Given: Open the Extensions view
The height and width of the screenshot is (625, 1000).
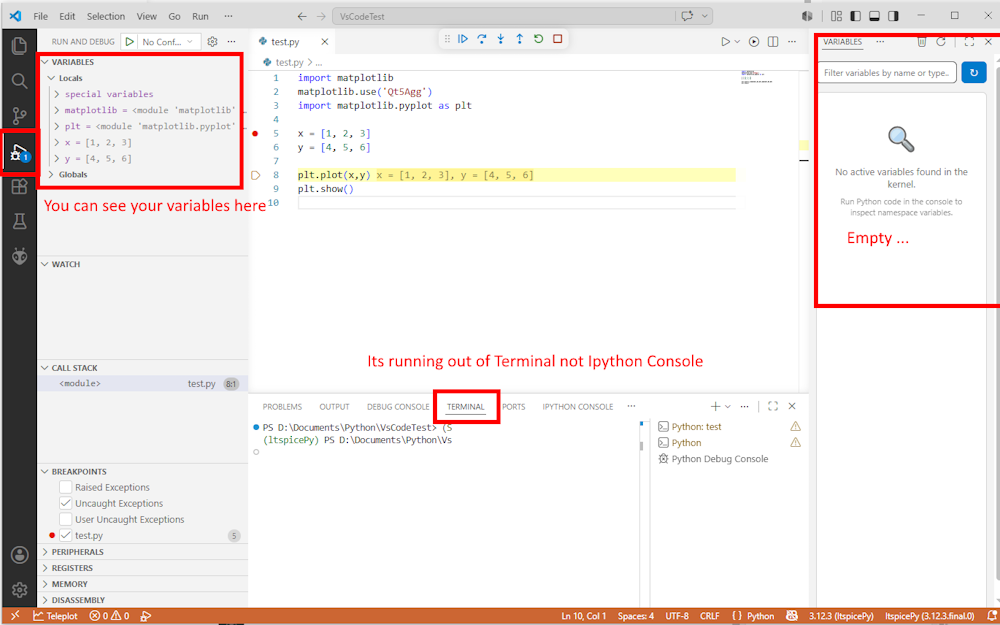Looking at the screenshot, I should 19,186.
